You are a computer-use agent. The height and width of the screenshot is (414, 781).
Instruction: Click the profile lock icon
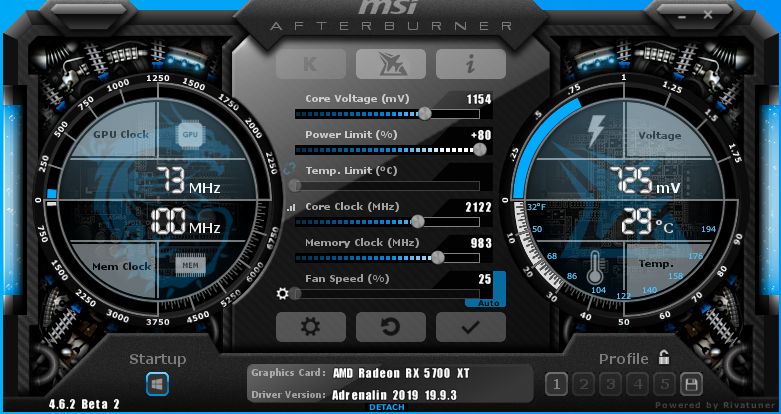(x=663, y=357)
